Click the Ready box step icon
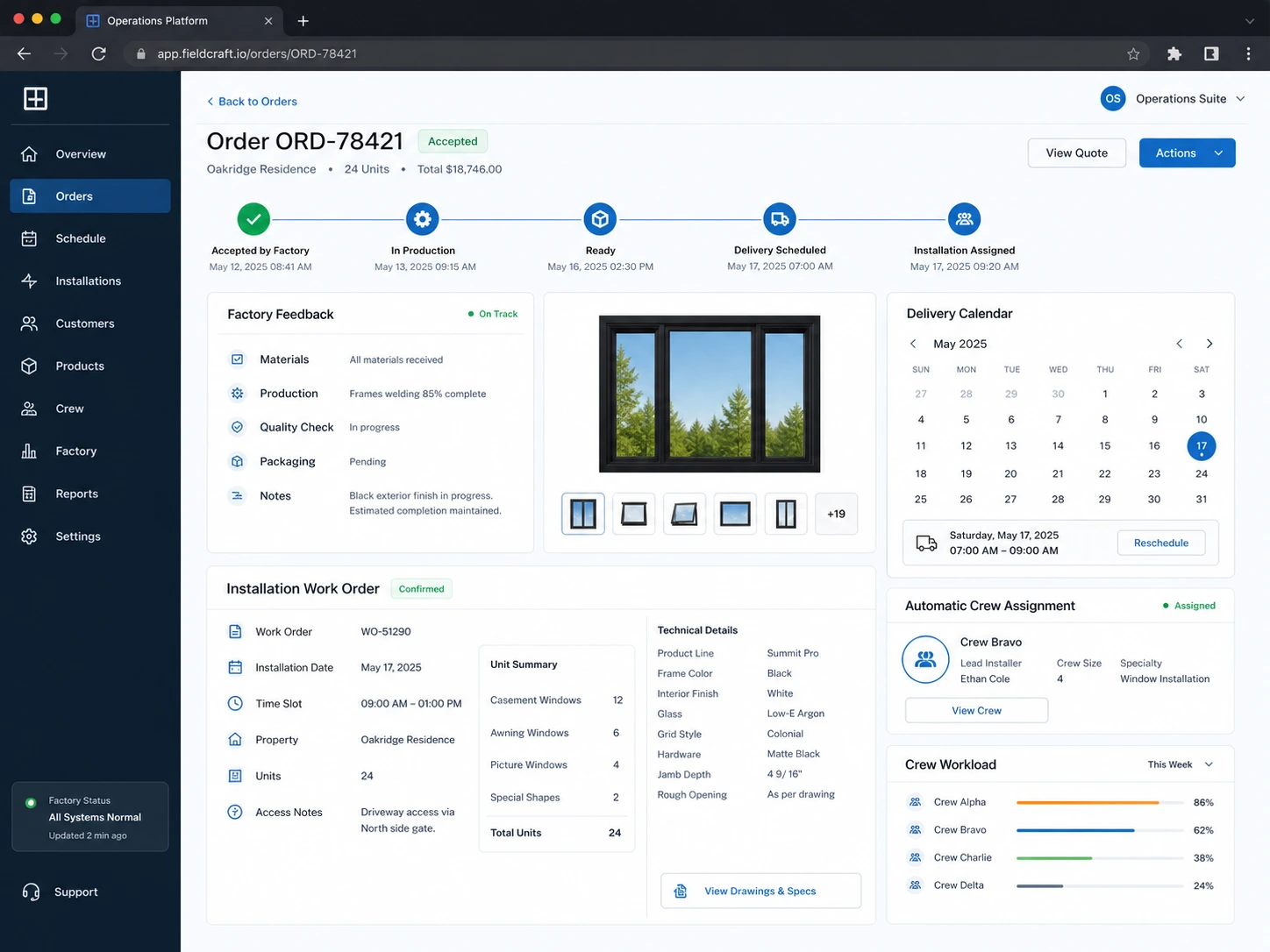Viewport: 1270px width, 952px height. coord(600,219)
